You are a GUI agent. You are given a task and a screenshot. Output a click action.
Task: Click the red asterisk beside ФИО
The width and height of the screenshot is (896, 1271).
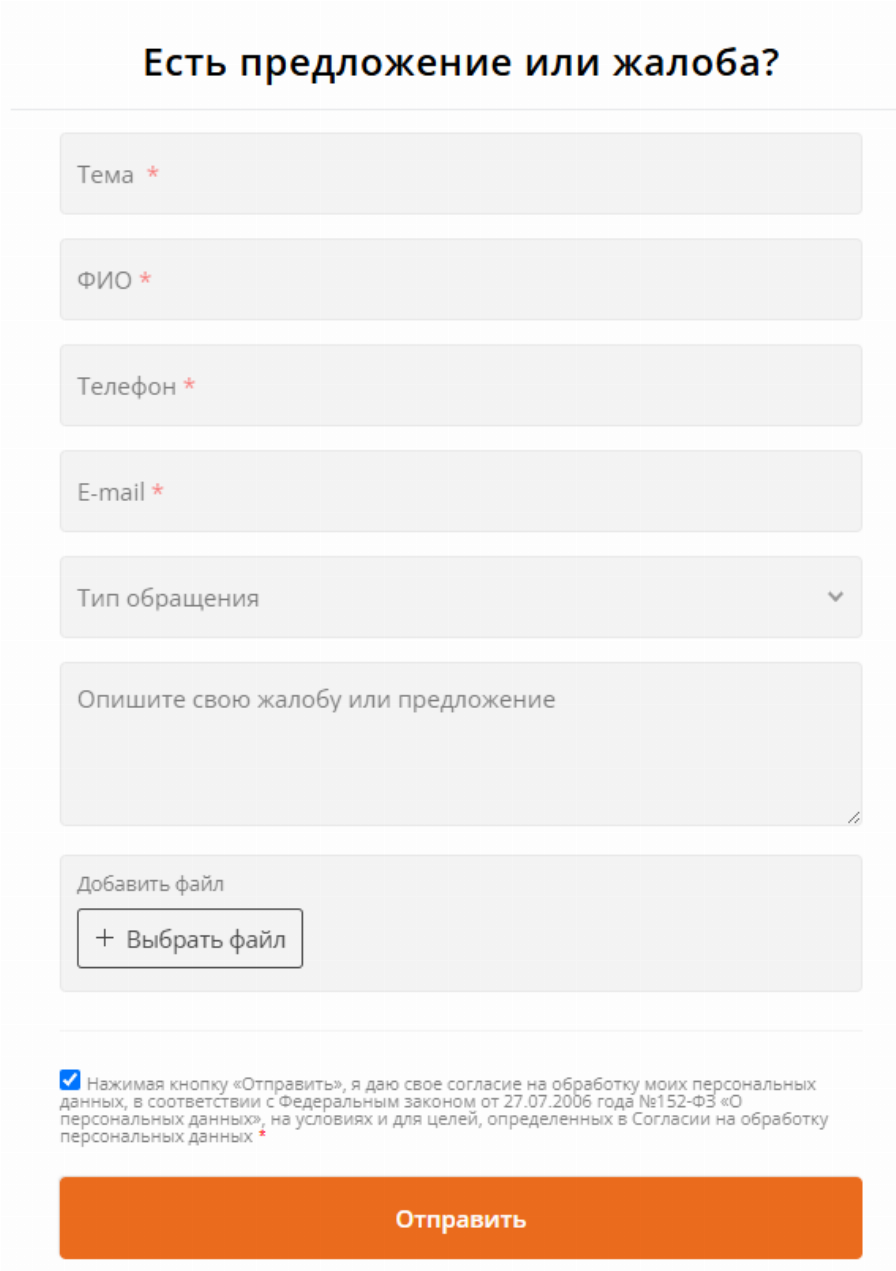(x=146, y=279)
